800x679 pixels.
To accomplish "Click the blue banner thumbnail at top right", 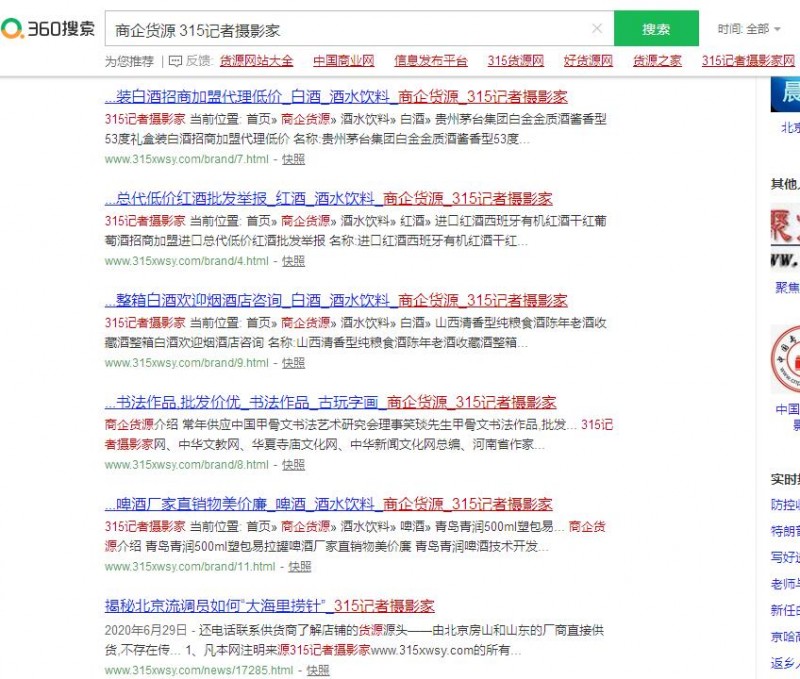I will click(785, 95).
